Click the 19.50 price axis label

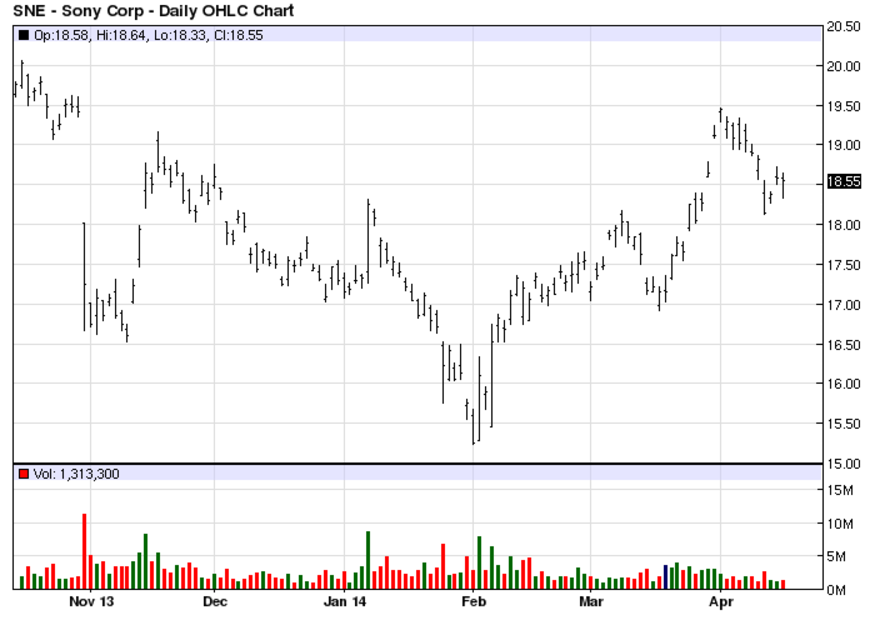pyautogui.click(x=843, y=106)
